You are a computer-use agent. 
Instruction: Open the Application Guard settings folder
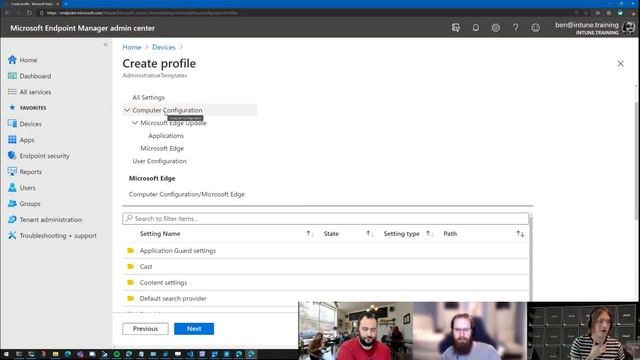pyautogui.click(x=178, y=251)
